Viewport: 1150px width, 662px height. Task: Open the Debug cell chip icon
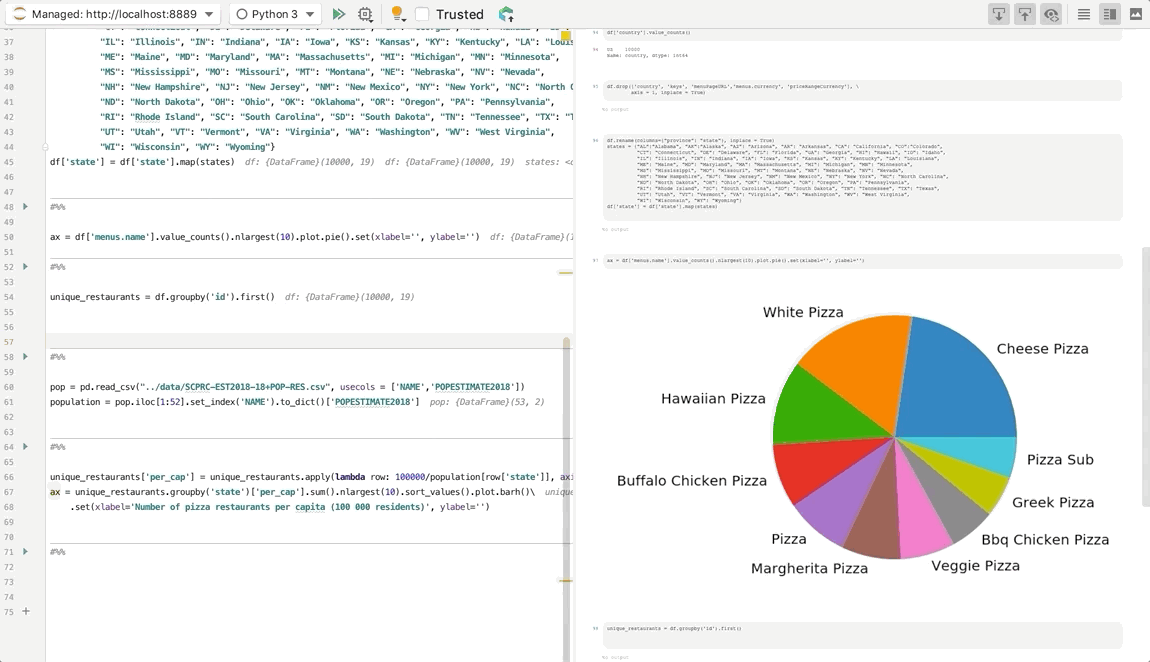click(x=365, y=14)
